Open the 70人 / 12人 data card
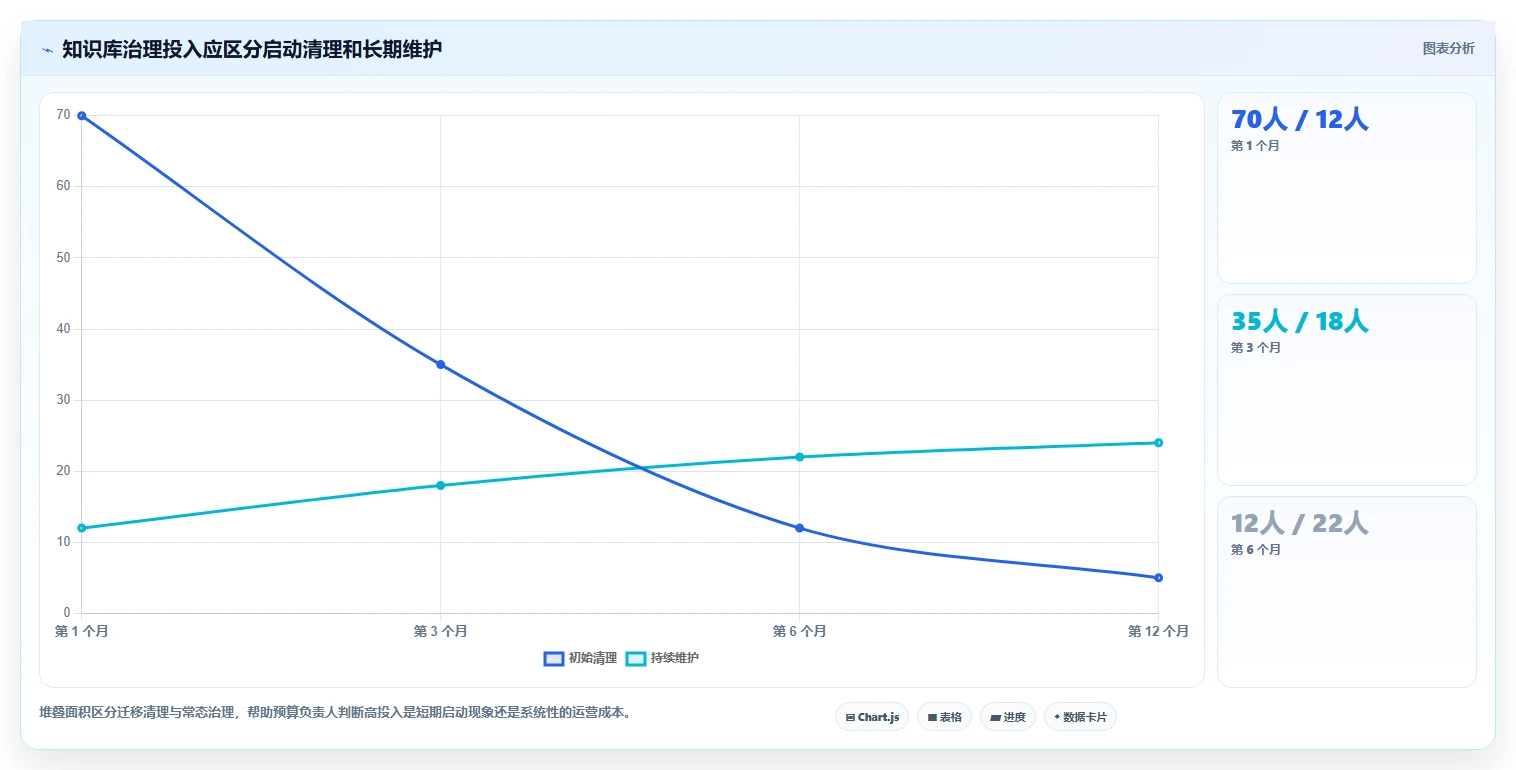The width and height of the screenshot is (1516, 770). click(1346, 188)
